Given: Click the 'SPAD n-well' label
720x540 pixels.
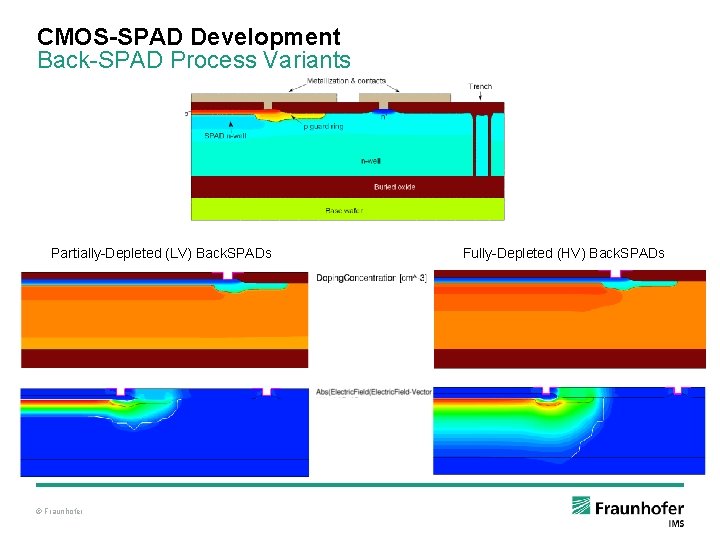Looking at the screenshot, I should (x=225, y=136).
